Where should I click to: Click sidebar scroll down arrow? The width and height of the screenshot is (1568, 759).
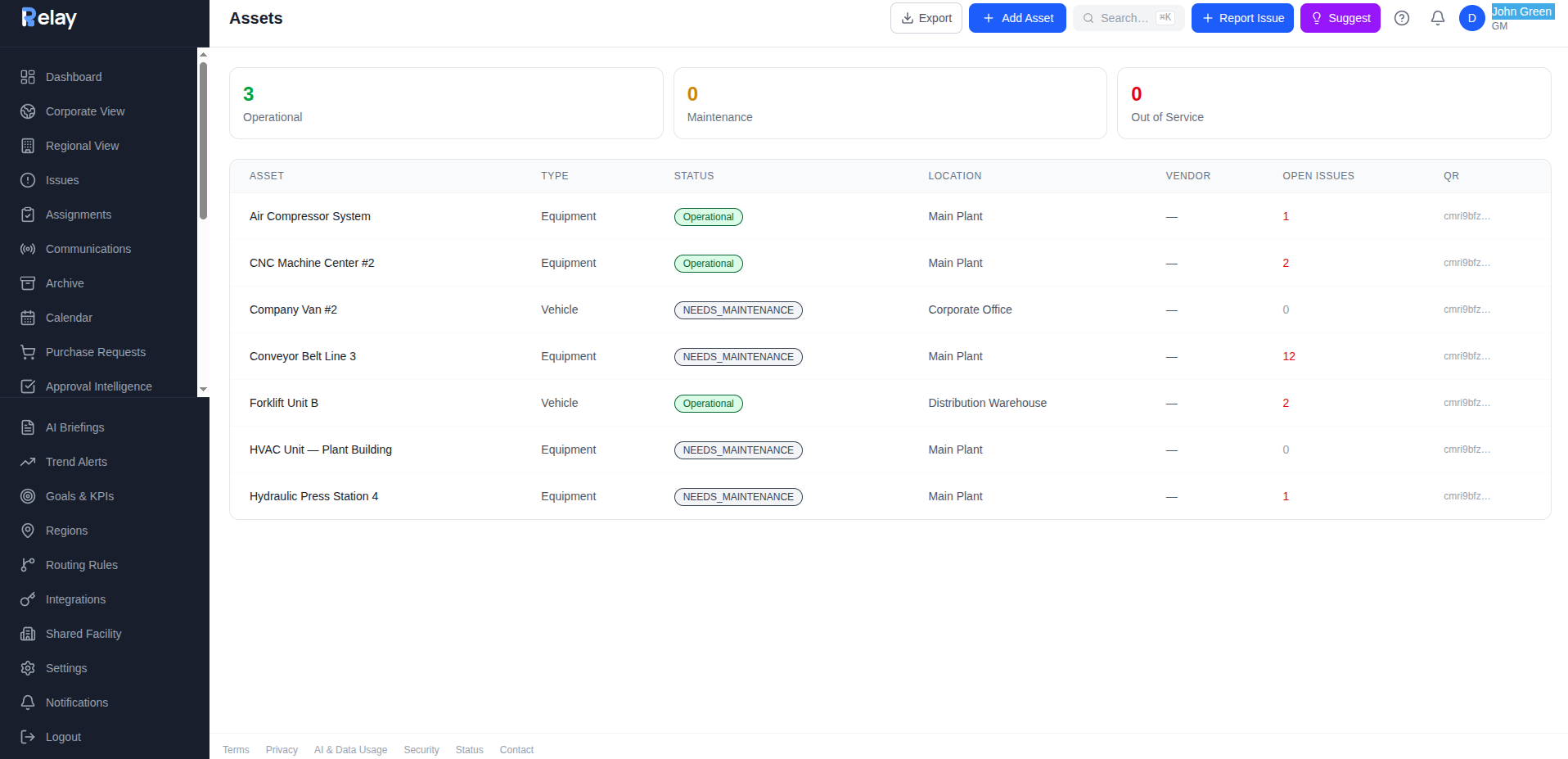[x=203, y=391]
